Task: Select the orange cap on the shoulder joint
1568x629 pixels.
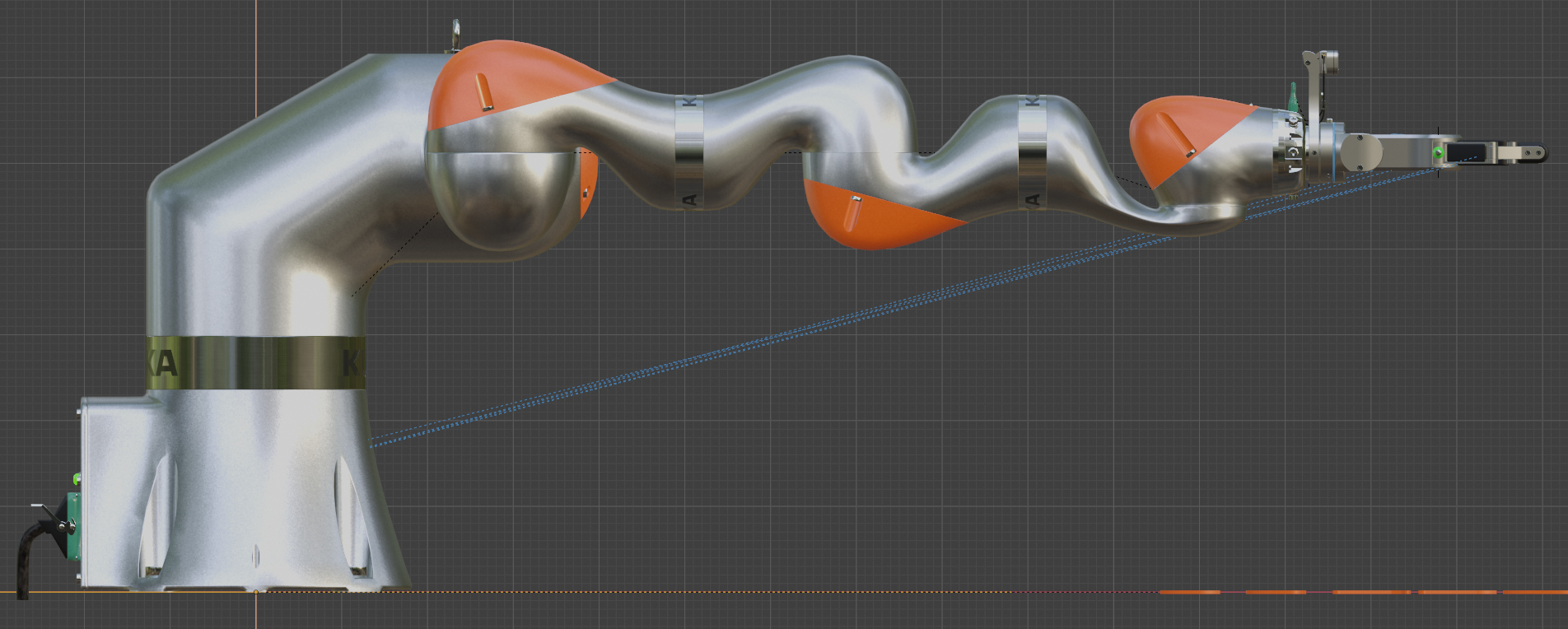Action: tap(511, 84)
